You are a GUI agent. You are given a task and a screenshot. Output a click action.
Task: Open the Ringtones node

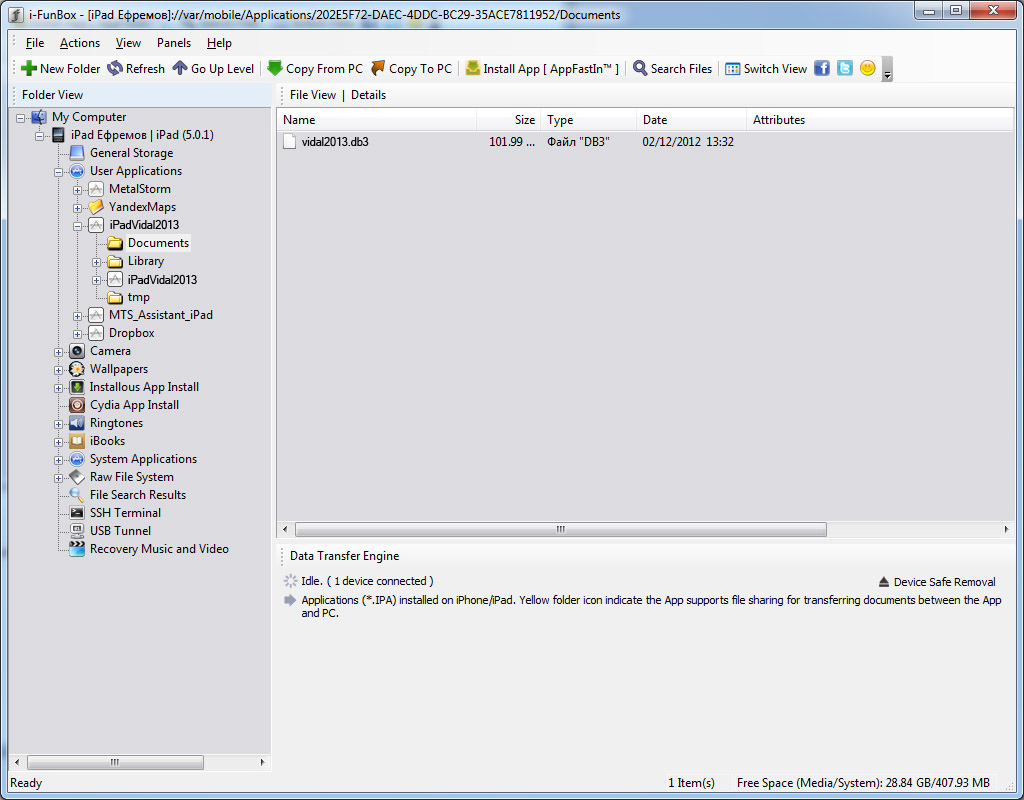point(116,423)
